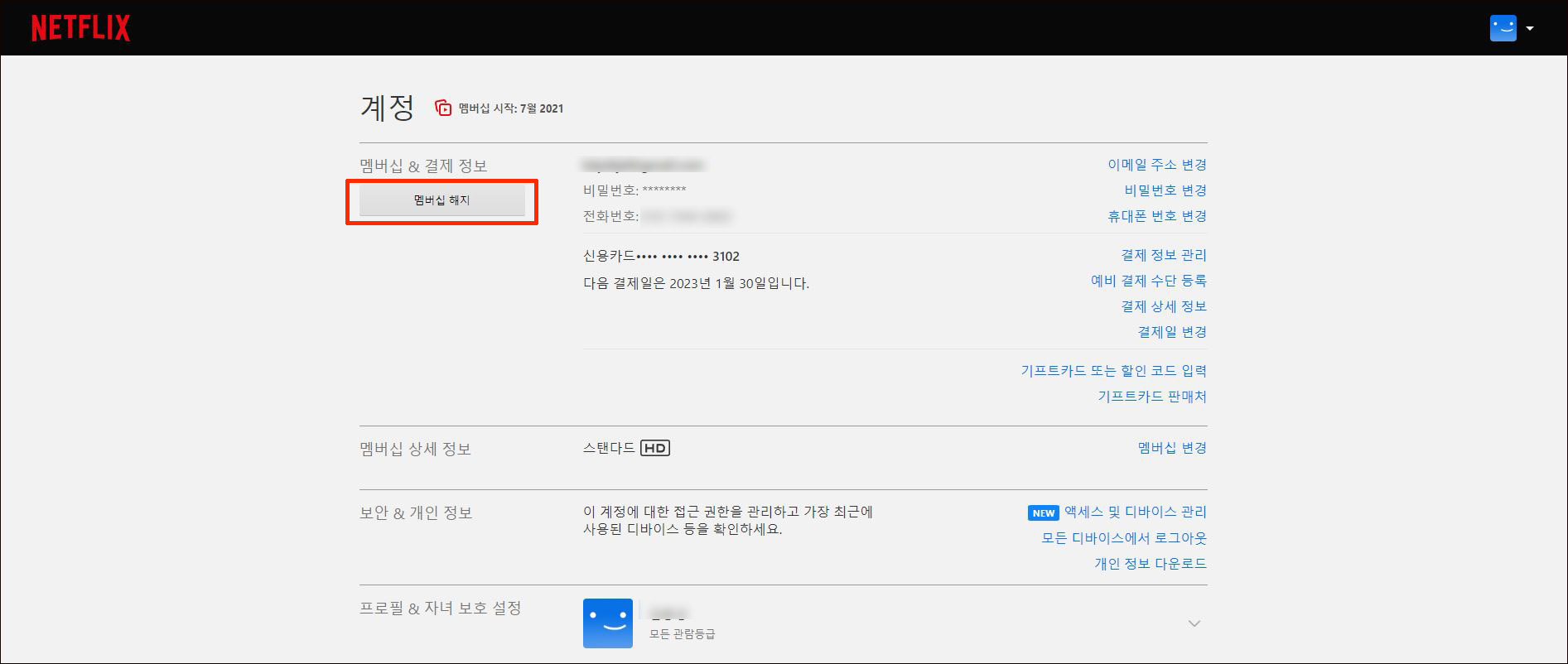Click the 보안 & 개인 정보 heading

point(416,513)
